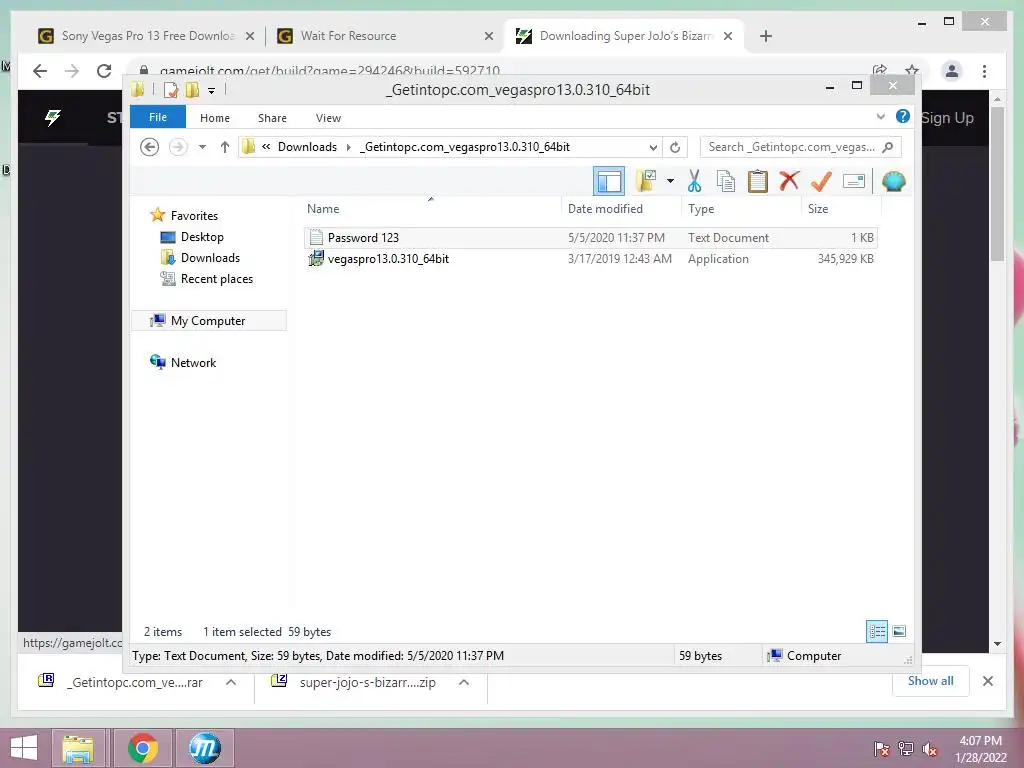Click the Rename card icon in toolbar

click(x=854, y=181)
